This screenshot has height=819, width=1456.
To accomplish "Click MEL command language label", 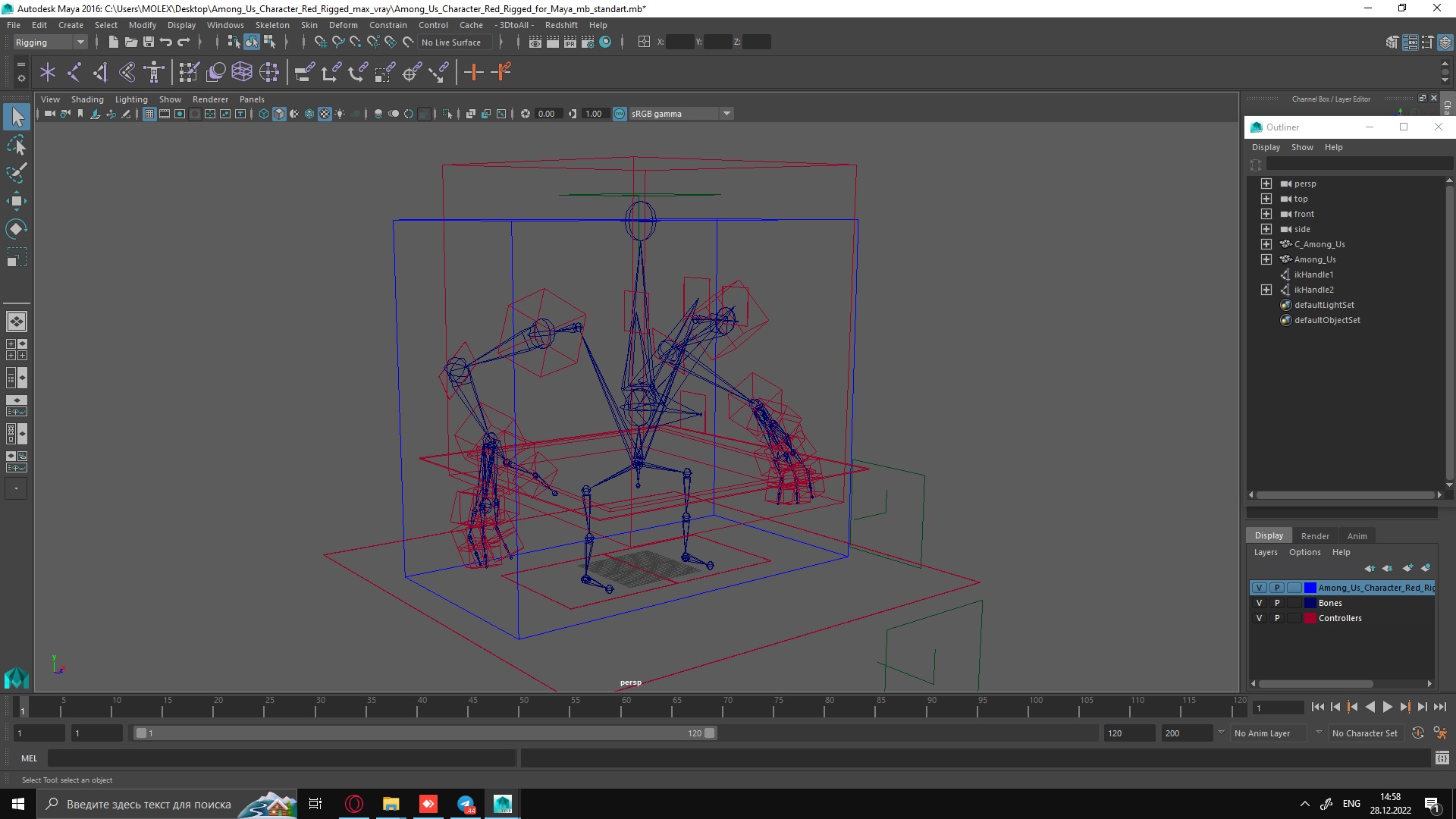I will (29, 758).
